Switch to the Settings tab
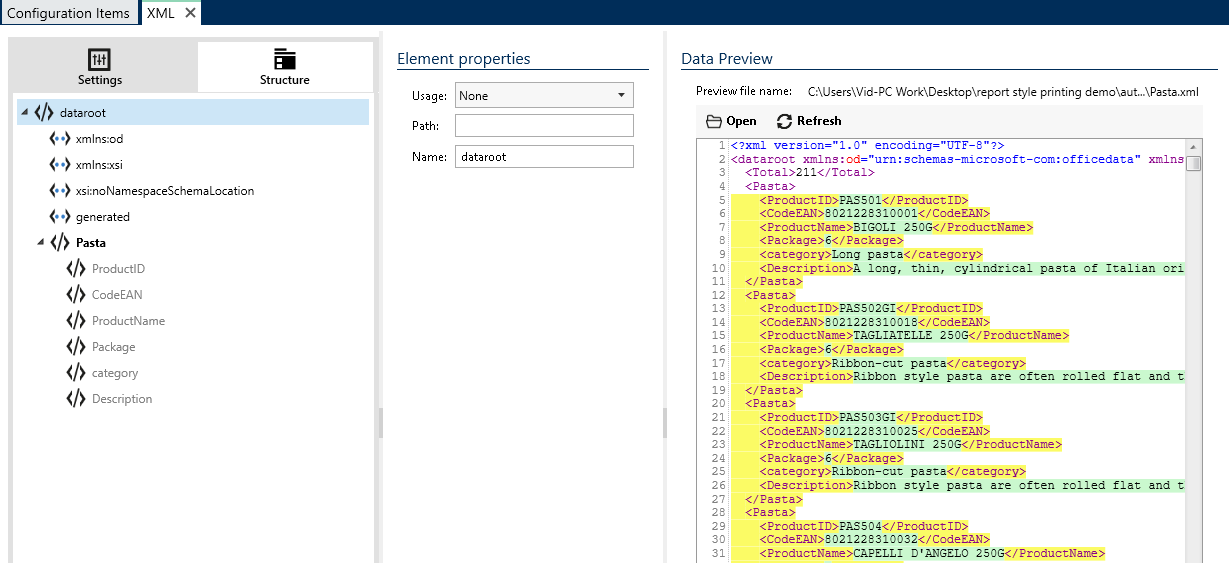Image resolution: width=1229 pixels, height=563 pixels. (x=100, y=67)
